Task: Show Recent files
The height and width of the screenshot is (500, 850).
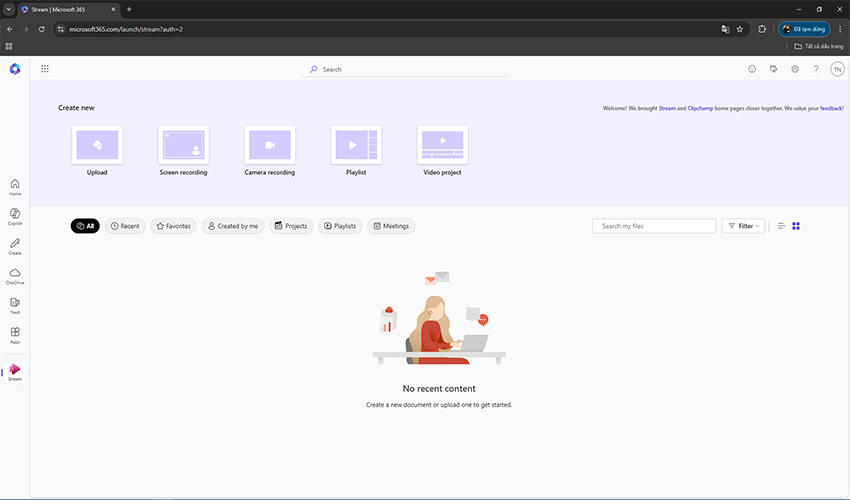Action: [125, 226]
